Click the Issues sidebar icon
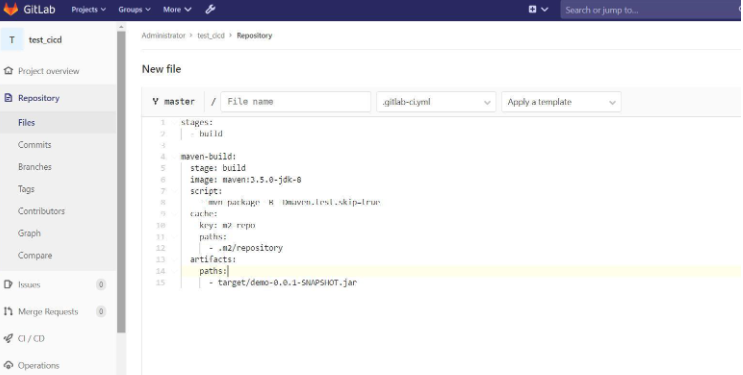743x375 pixels. tap(8, 284)
